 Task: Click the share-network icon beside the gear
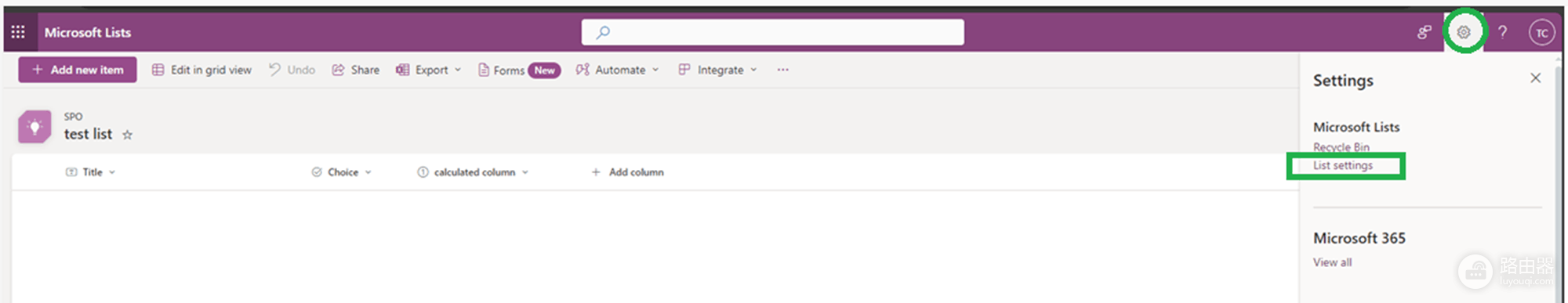pos(1424,32)
